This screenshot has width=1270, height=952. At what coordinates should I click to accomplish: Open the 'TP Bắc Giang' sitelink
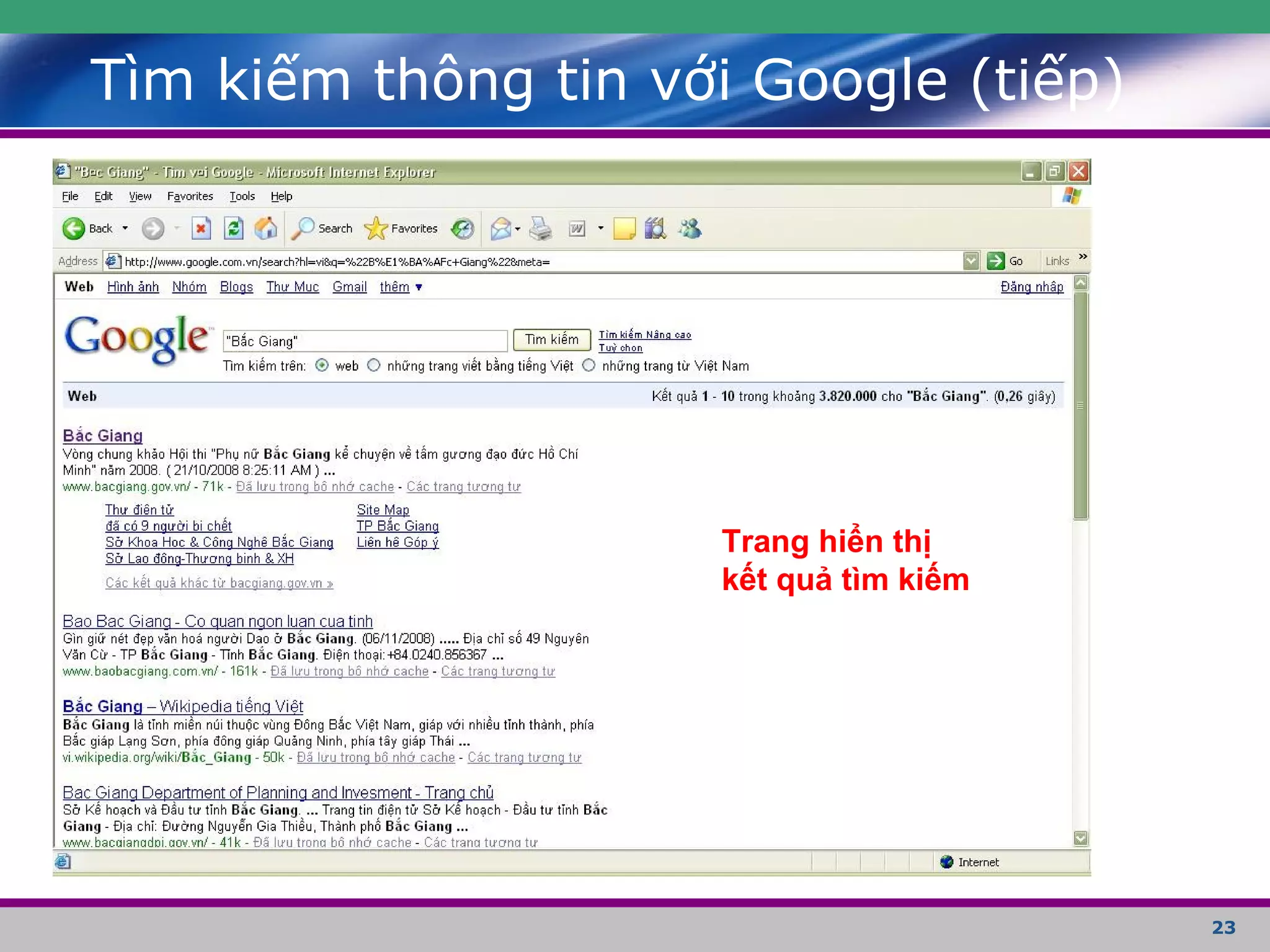[397, 526]
